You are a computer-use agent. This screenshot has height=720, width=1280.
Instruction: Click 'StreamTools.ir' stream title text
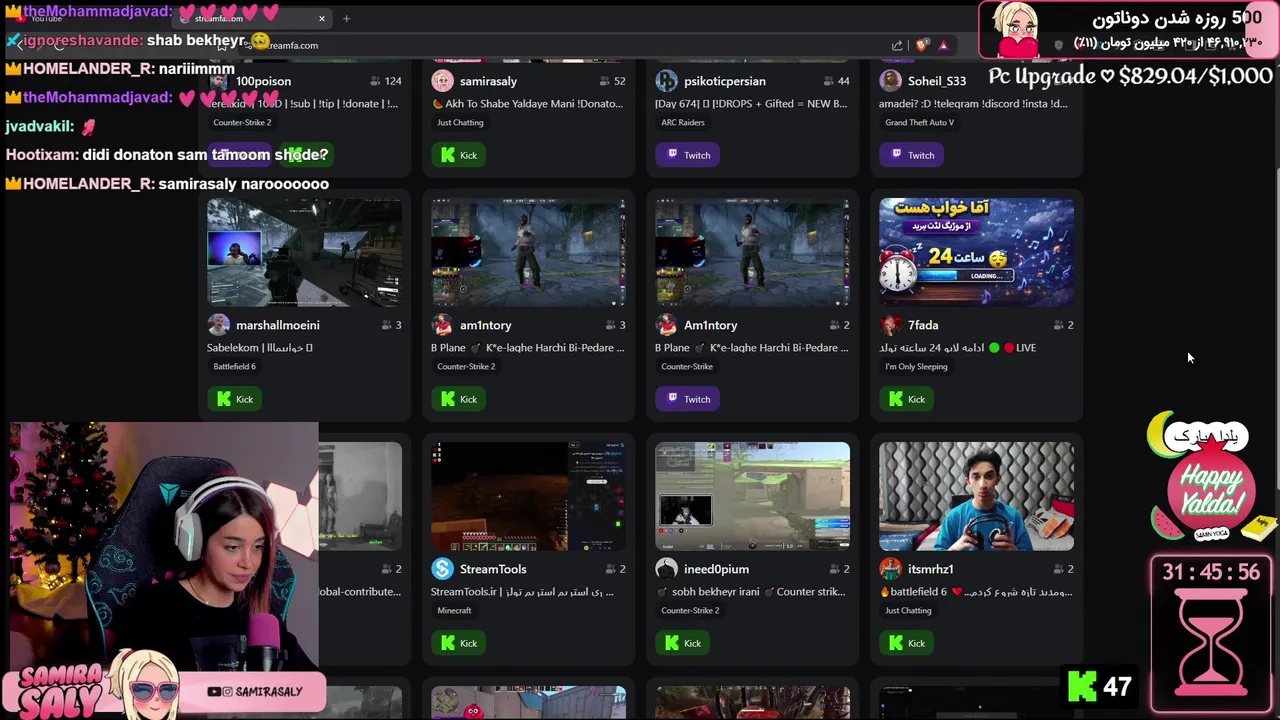[522, 592]
